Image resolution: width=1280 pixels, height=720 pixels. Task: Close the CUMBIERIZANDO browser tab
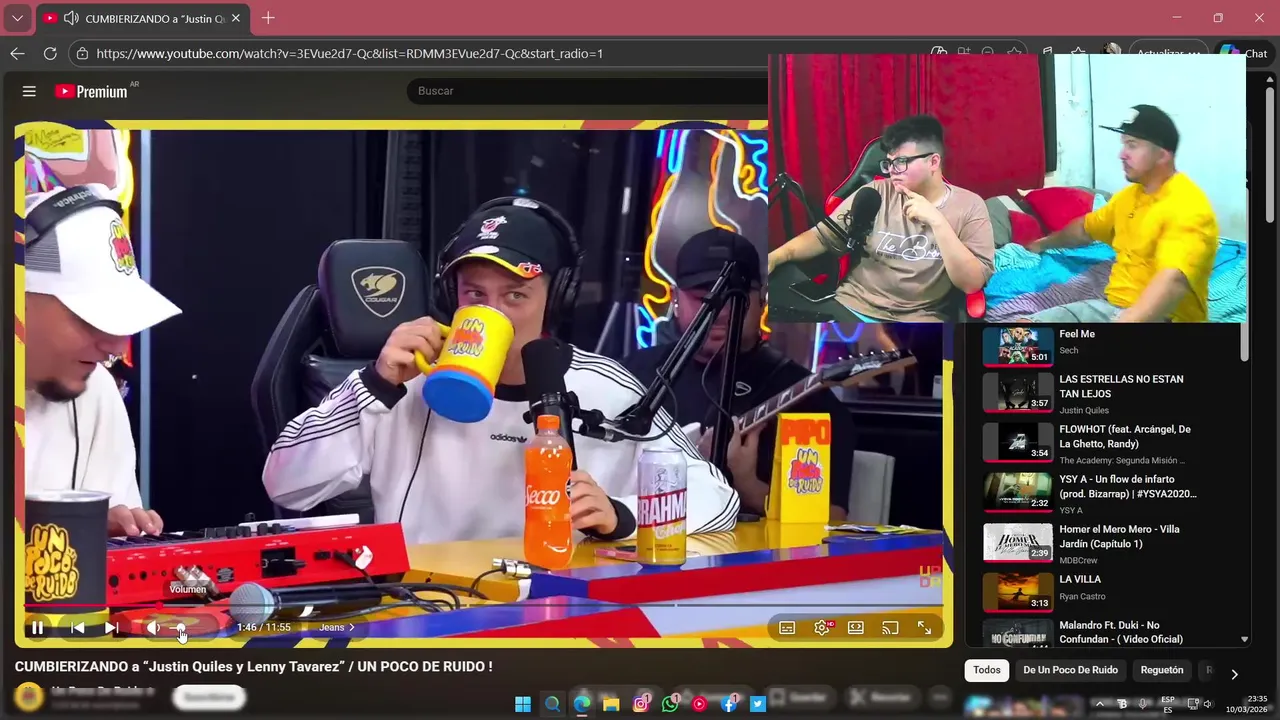236,18
